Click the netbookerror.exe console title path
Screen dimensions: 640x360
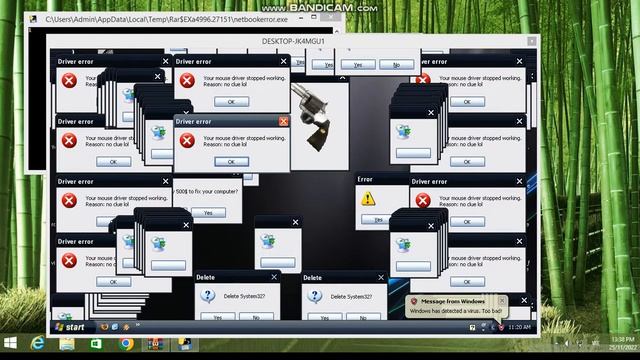[x=167, y=19]
